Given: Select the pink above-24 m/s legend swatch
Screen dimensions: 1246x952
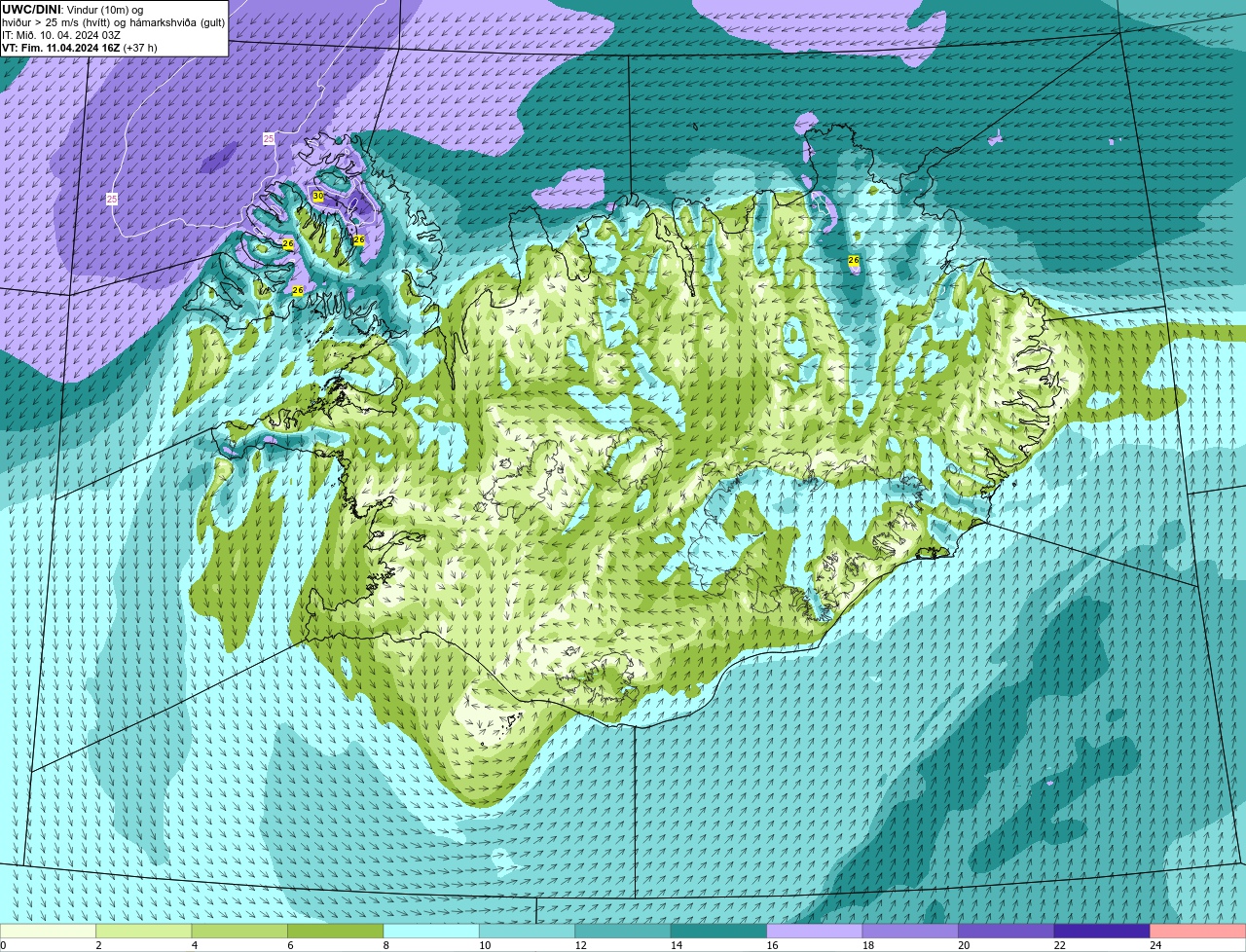Looking at the screenshot, I should pos(1197,932).
